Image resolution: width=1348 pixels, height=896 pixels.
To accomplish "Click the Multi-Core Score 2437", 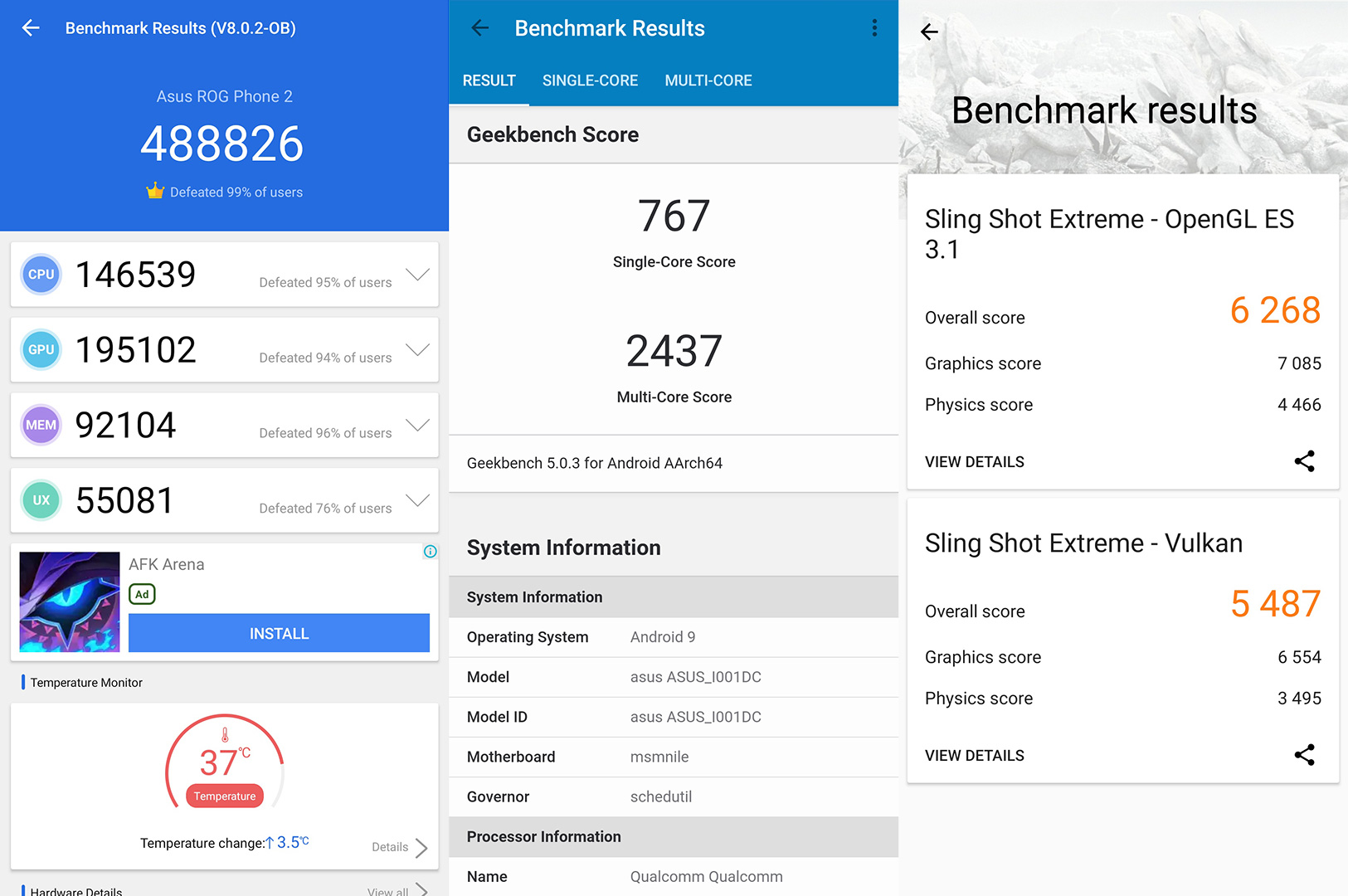I will (674, 351).
